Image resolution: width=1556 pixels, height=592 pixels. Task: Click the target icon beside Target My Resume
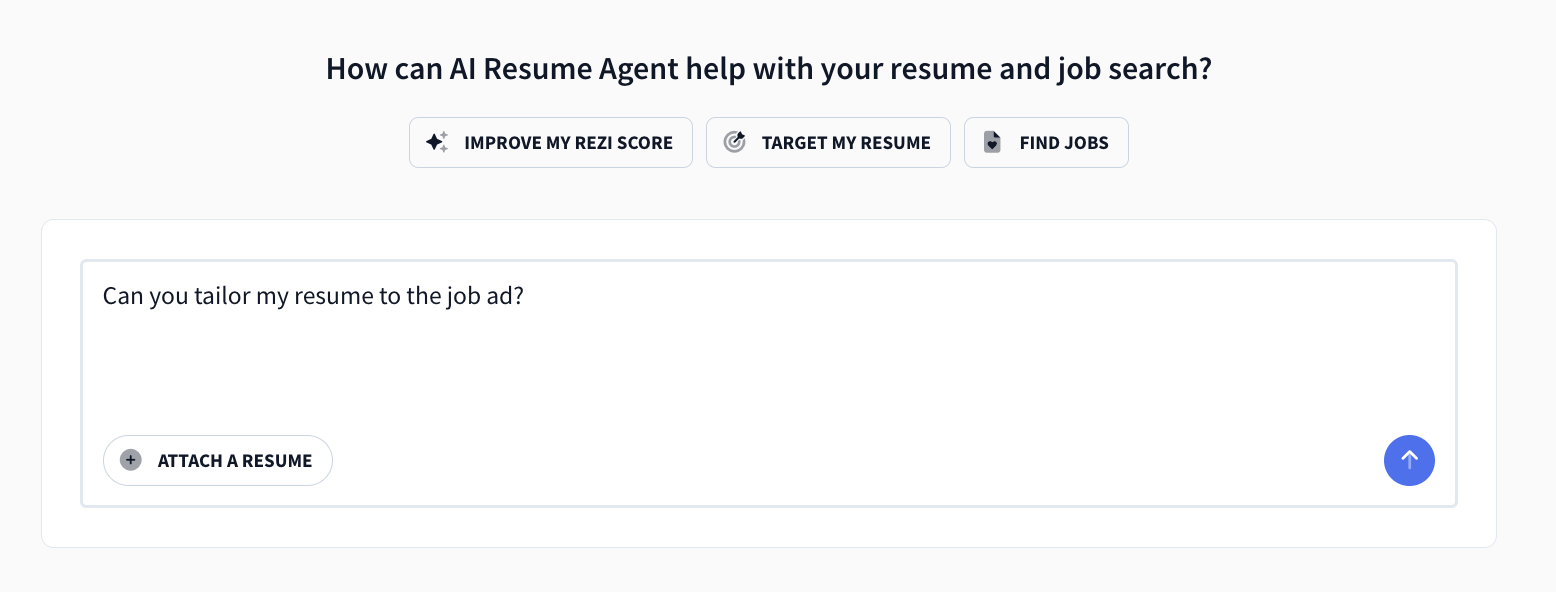click(734, 142)
